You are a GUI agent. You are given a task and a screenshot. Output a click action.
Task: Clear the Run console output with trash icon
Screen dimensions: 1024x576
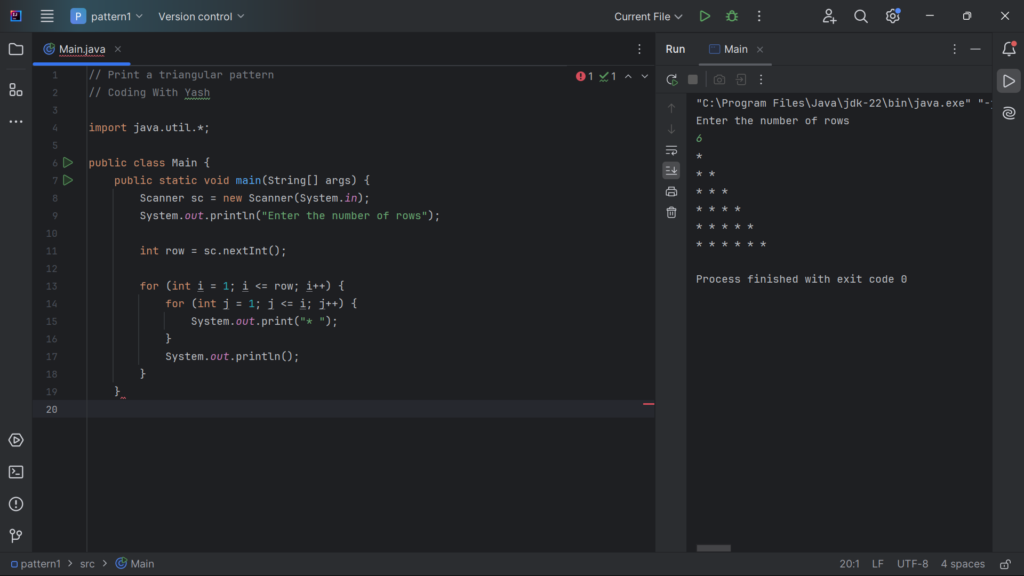coord(671,212)
